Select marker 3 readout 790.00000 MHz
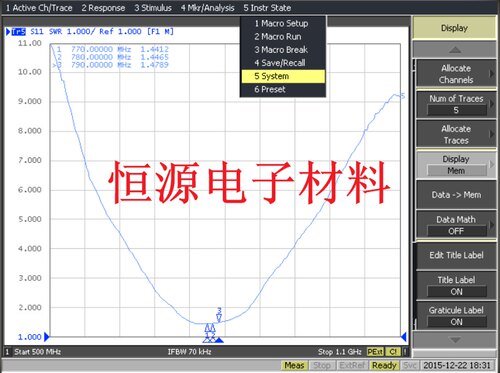The height and width of the screenshot is (373, 500). click(x=111, y=65)
